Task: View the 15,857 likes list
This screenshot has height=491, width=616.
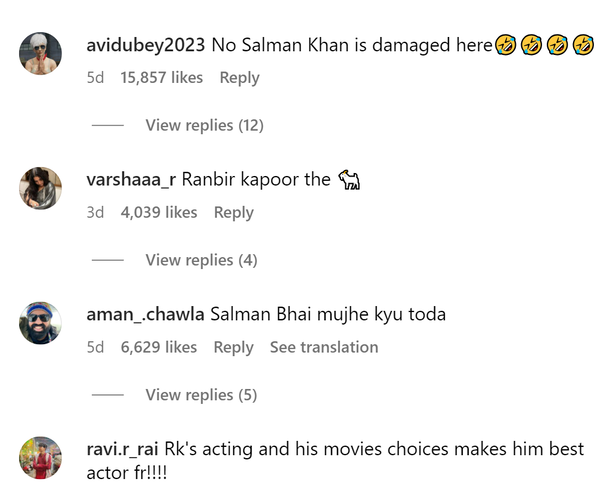Action: coord(162,78)
